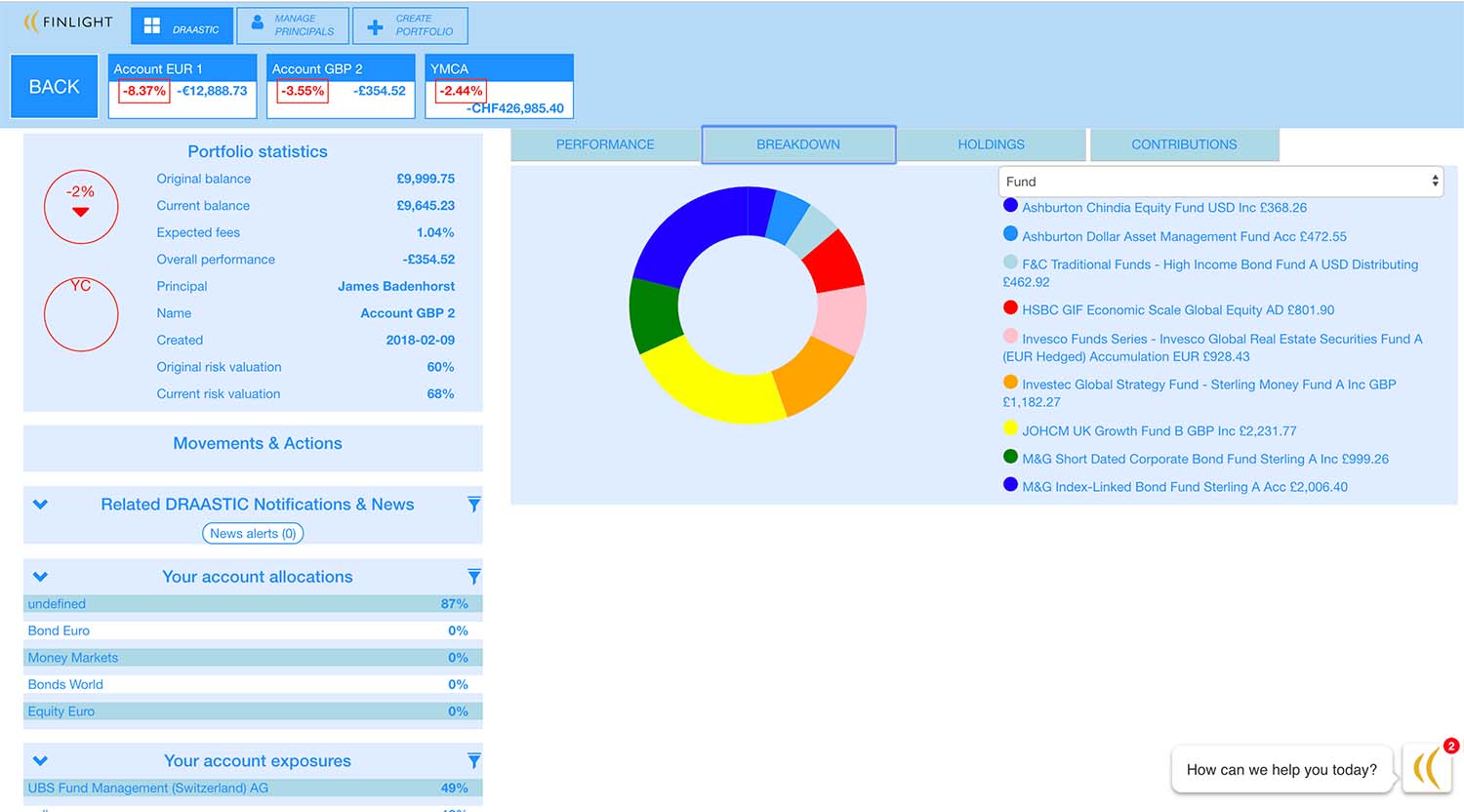Click M&G Short Dated Corporate Bond green dot
Image resolution: width=1464 pixels, height=812 pixels.
(x=1010, y=457)
